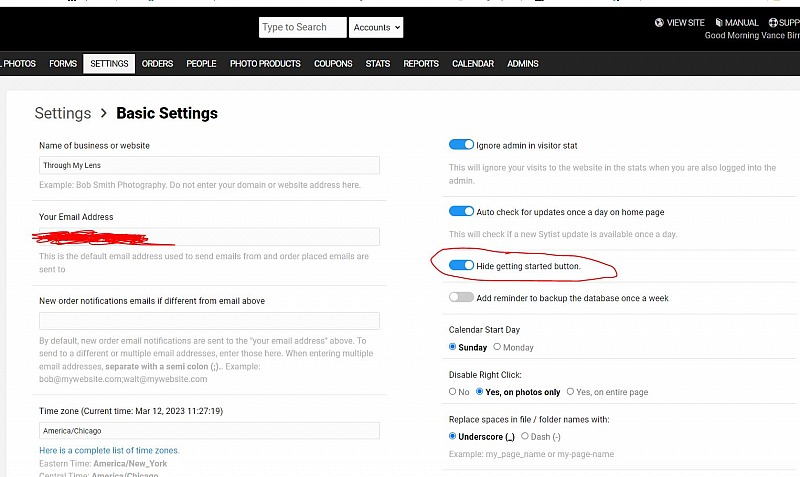Click the Disable Right Click label
Viewport: 800px width, 477px height.
pos(485,374)
